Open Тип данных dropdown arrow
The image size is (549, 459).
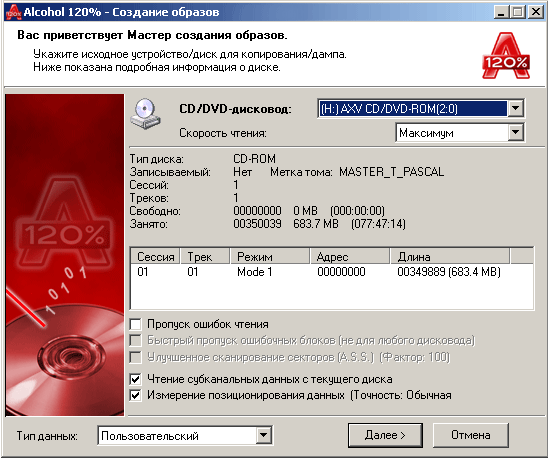click(x=263, y=436)
